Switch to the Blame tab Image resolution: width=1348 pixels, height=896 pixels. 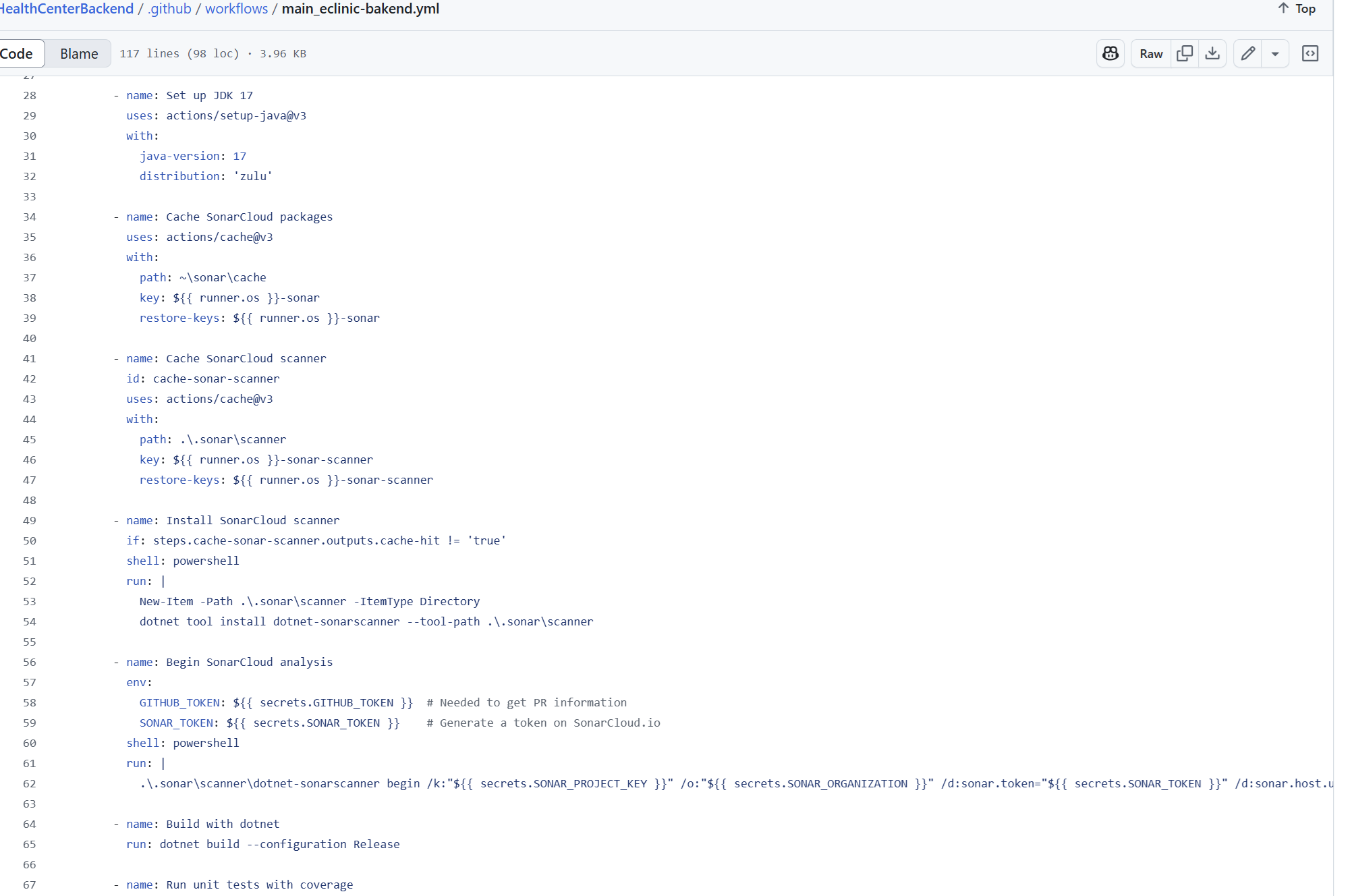79,53
